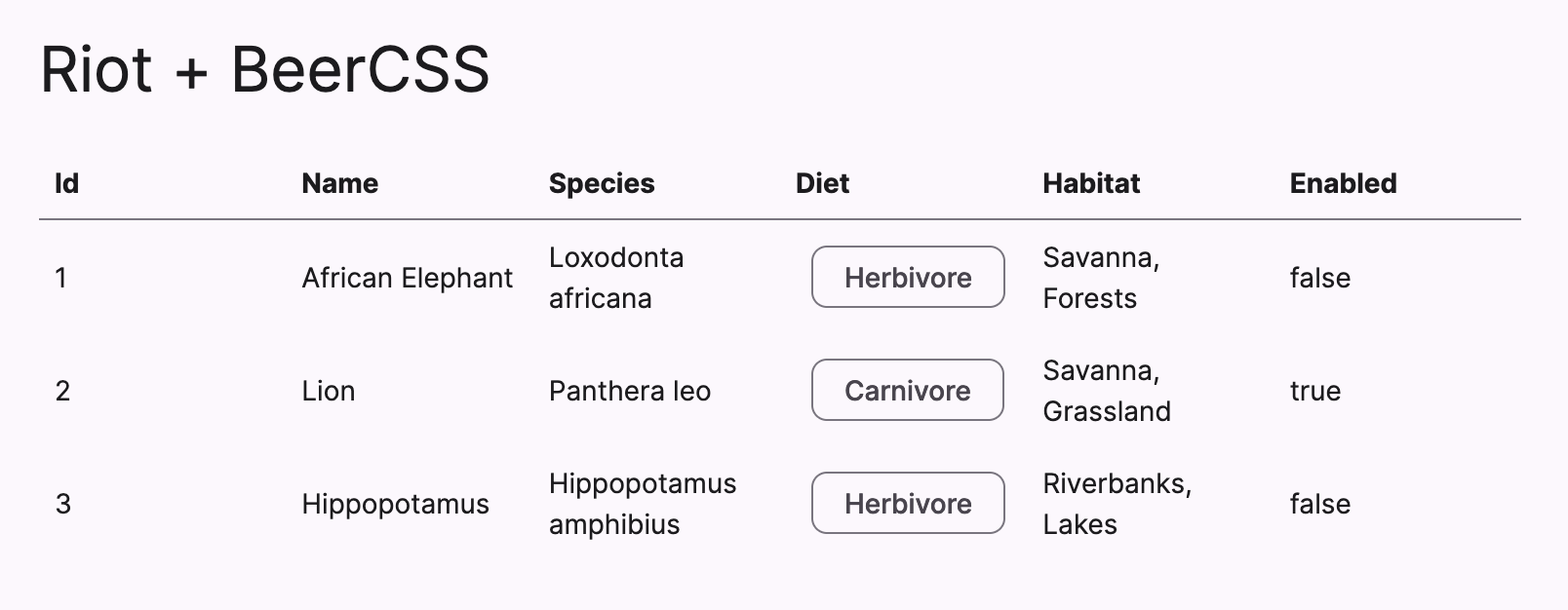Click the Hippopotamus amphibius species cell
The height and width of the screenshot is (610, 1568).
pyautogui.click(x=642, y=504)
